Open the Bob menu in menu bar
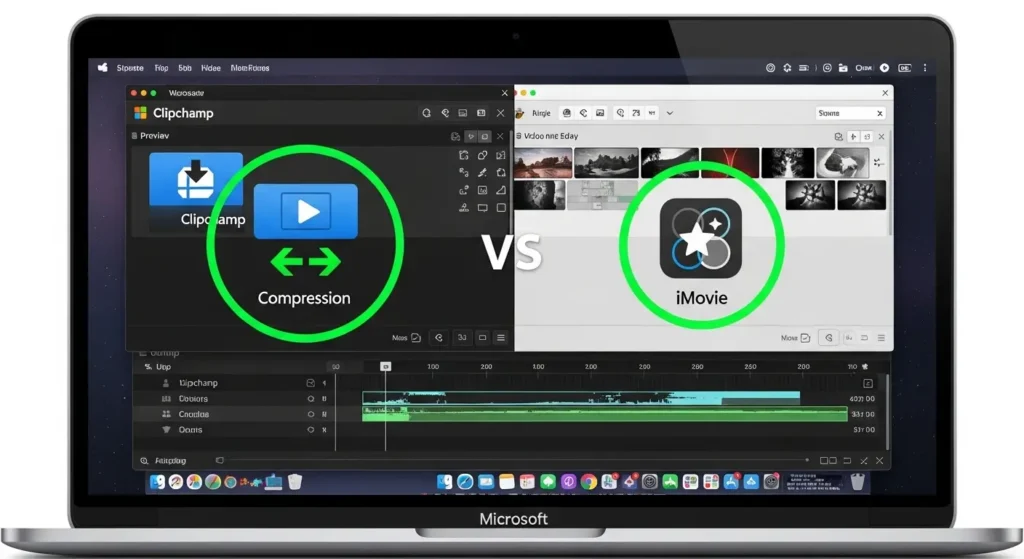This screenshot has height=559, width=1024. coord(185,68)
